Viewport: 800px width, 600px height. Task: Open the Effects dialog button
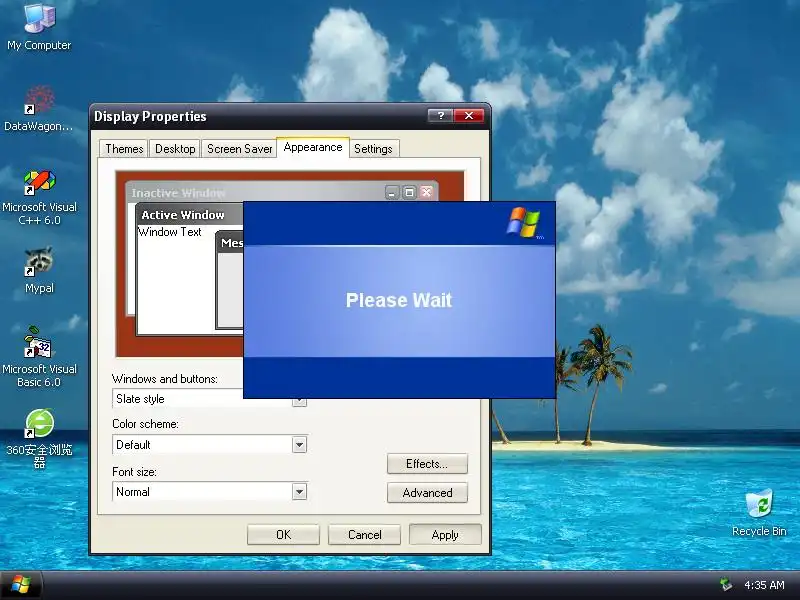tap(427, 464)
